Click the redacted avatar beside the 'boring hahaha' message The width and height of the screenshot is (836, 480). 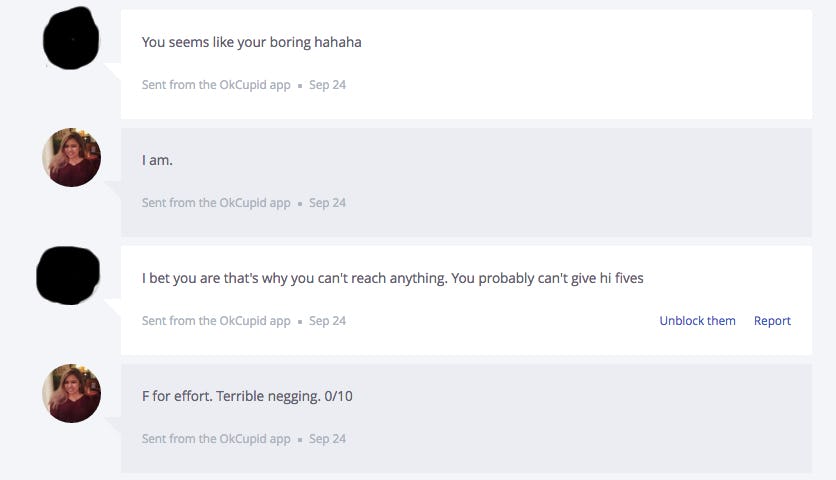(x=71, y=40)
